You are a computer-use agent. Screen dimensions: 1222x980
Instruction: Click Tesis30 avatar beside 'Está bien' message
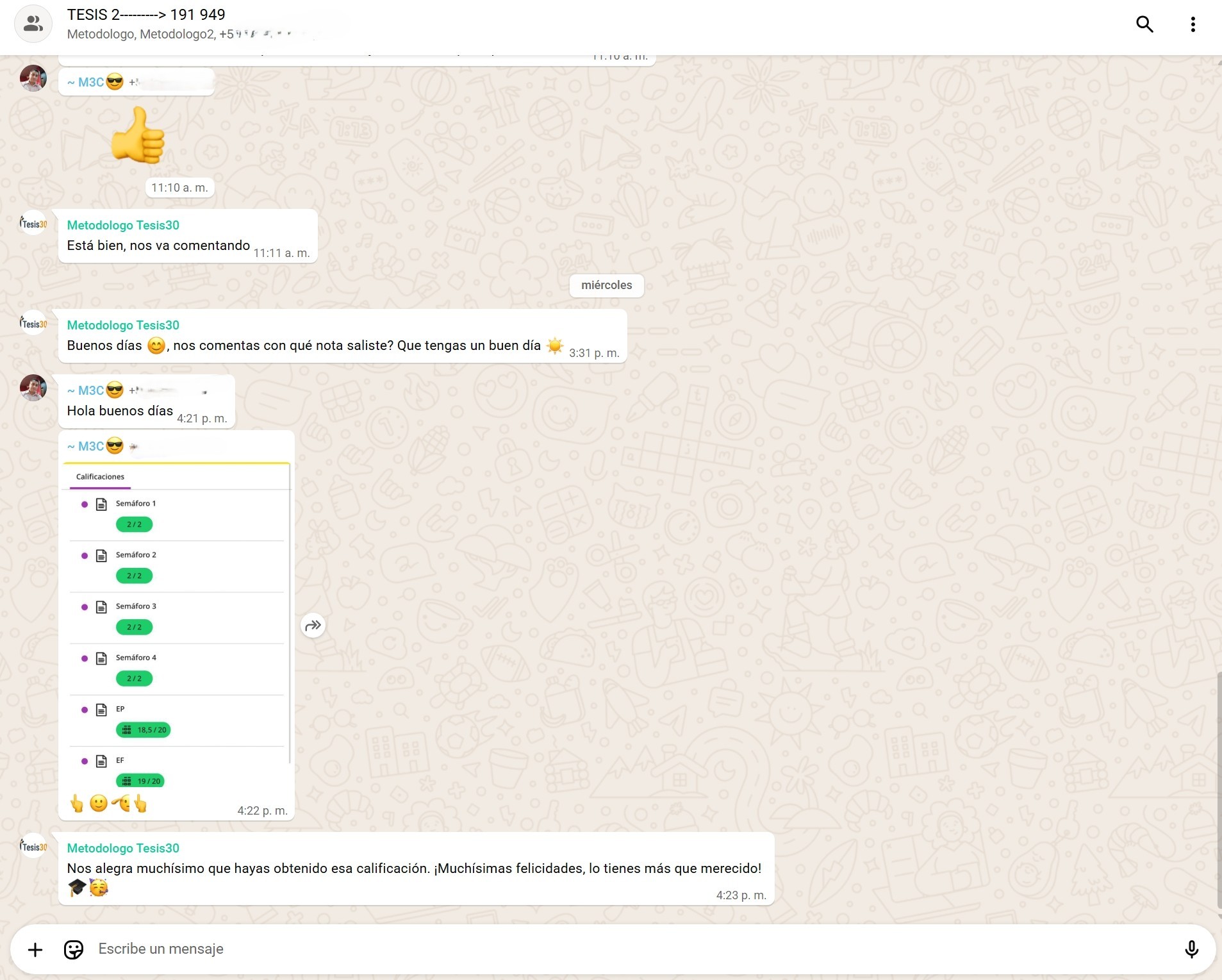click(x=33, y=223)
